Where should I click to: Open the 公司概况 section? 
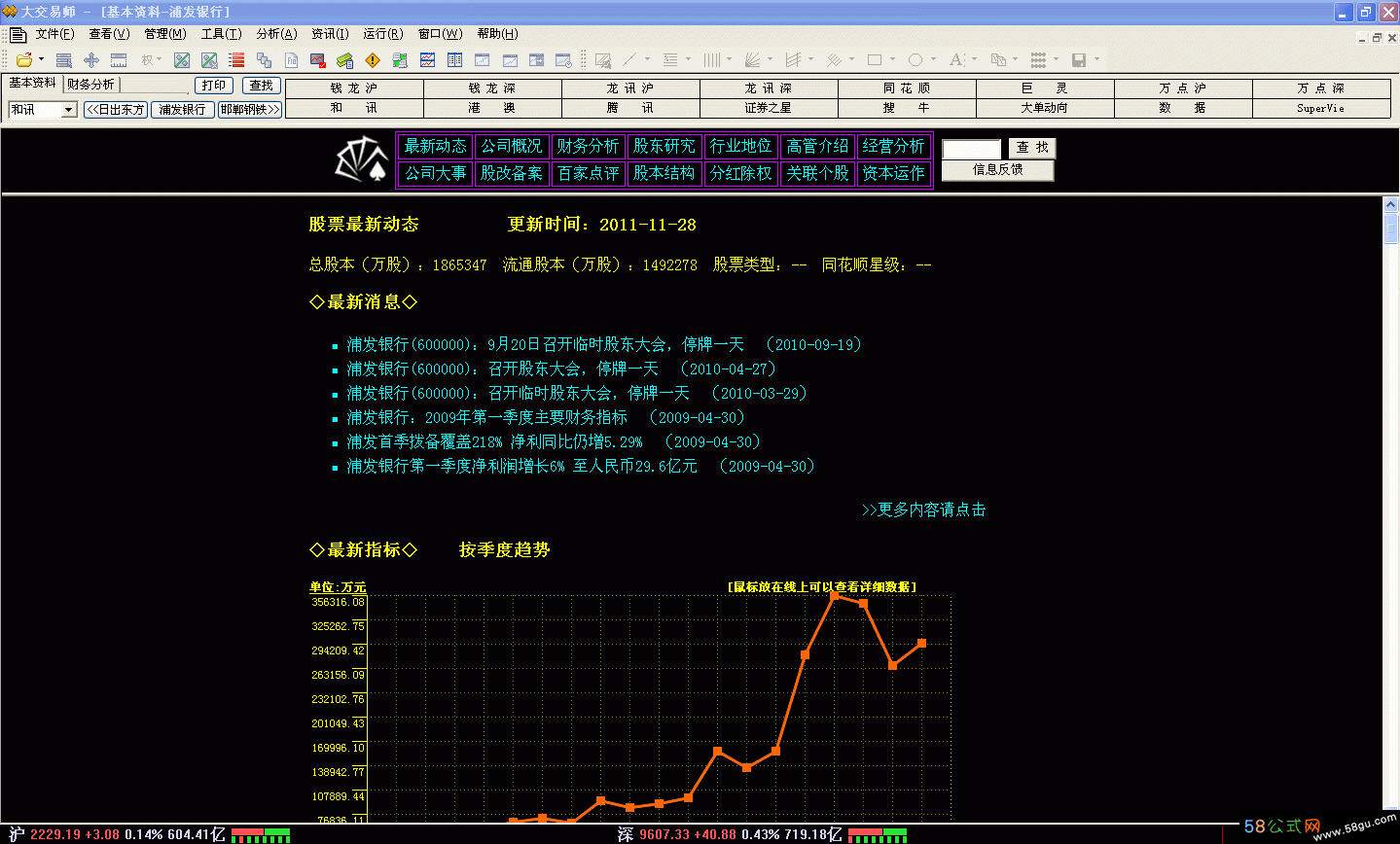[x=512, y=147]
